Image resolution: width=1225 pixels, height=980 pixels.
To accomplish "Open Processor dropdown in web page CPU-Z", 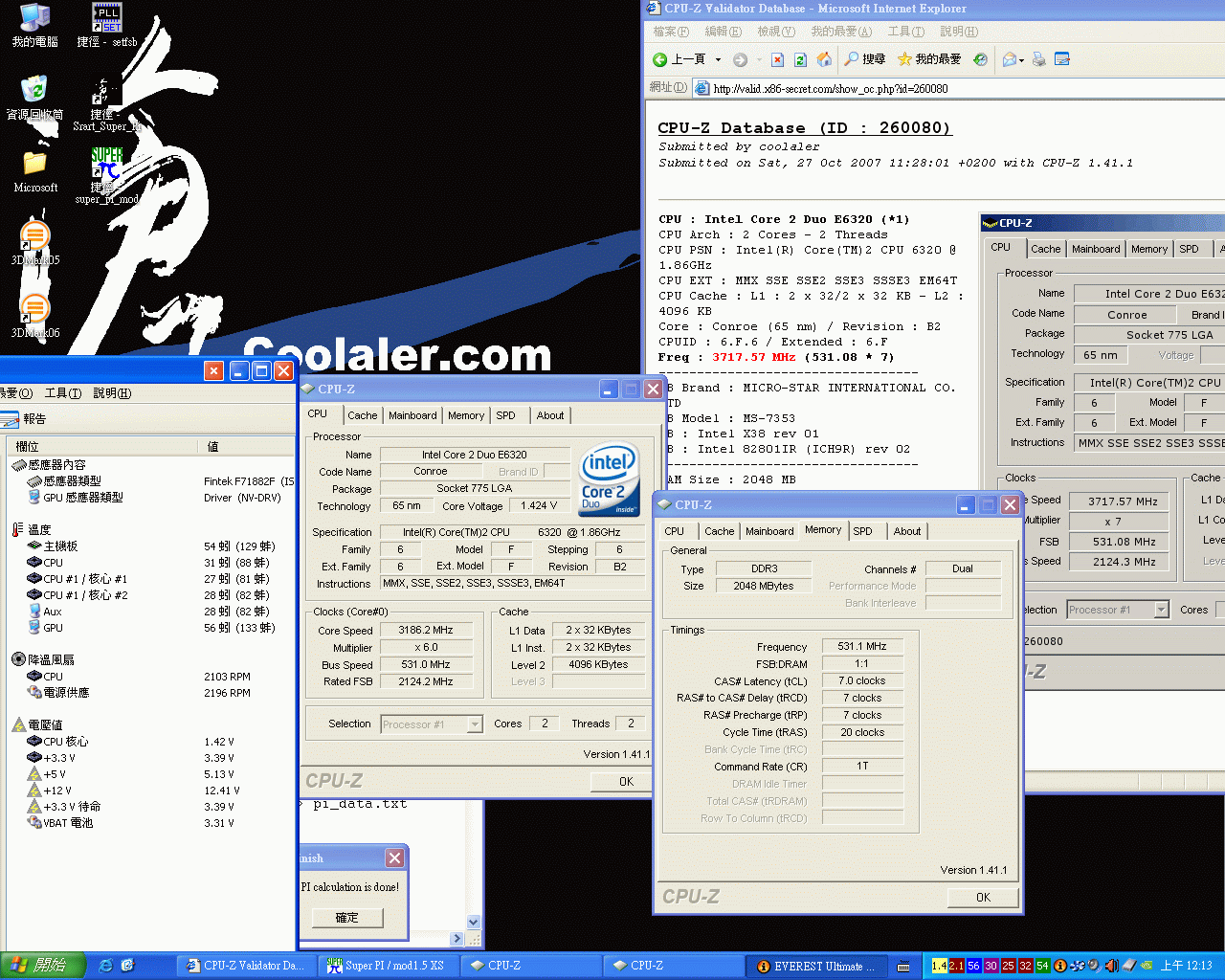I will [1161, 610].
